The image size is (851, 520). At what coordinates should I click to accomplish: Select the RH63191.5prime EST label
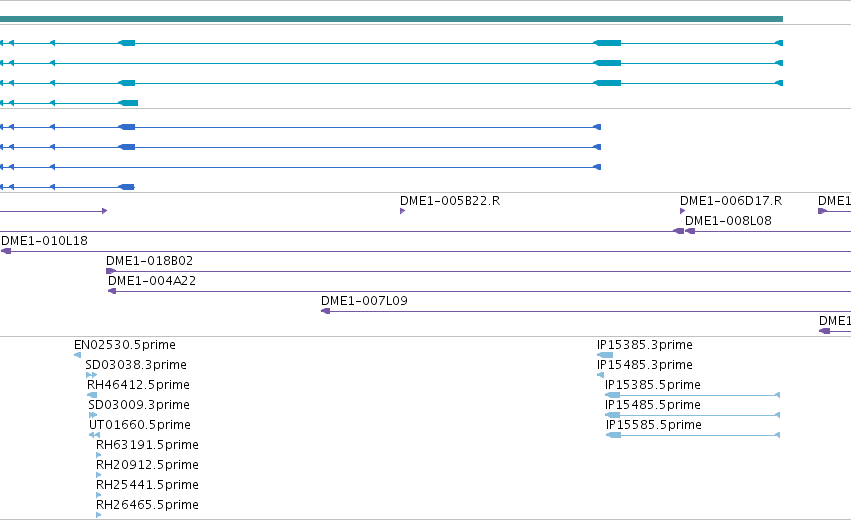(x=147, y=446)
